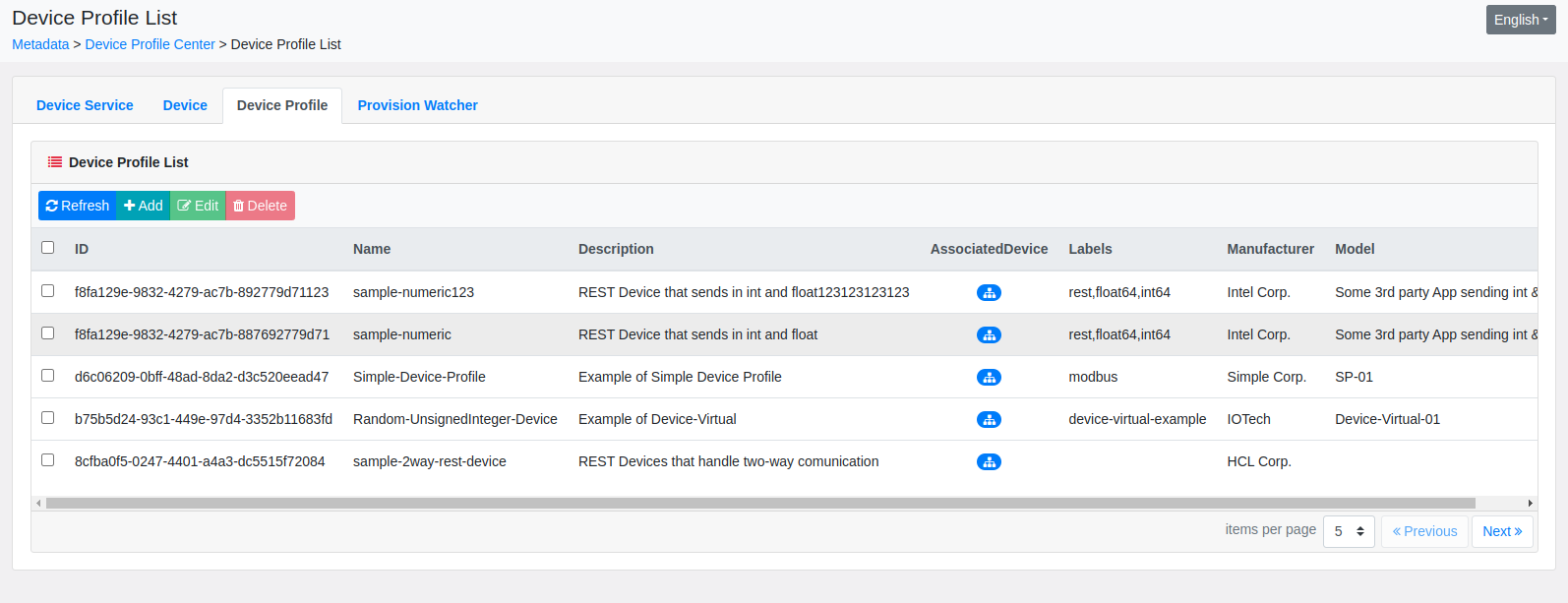This screenshot has height=603, width=1568.
Task: Edit the selected device profile
Action: tap(198, 206)
